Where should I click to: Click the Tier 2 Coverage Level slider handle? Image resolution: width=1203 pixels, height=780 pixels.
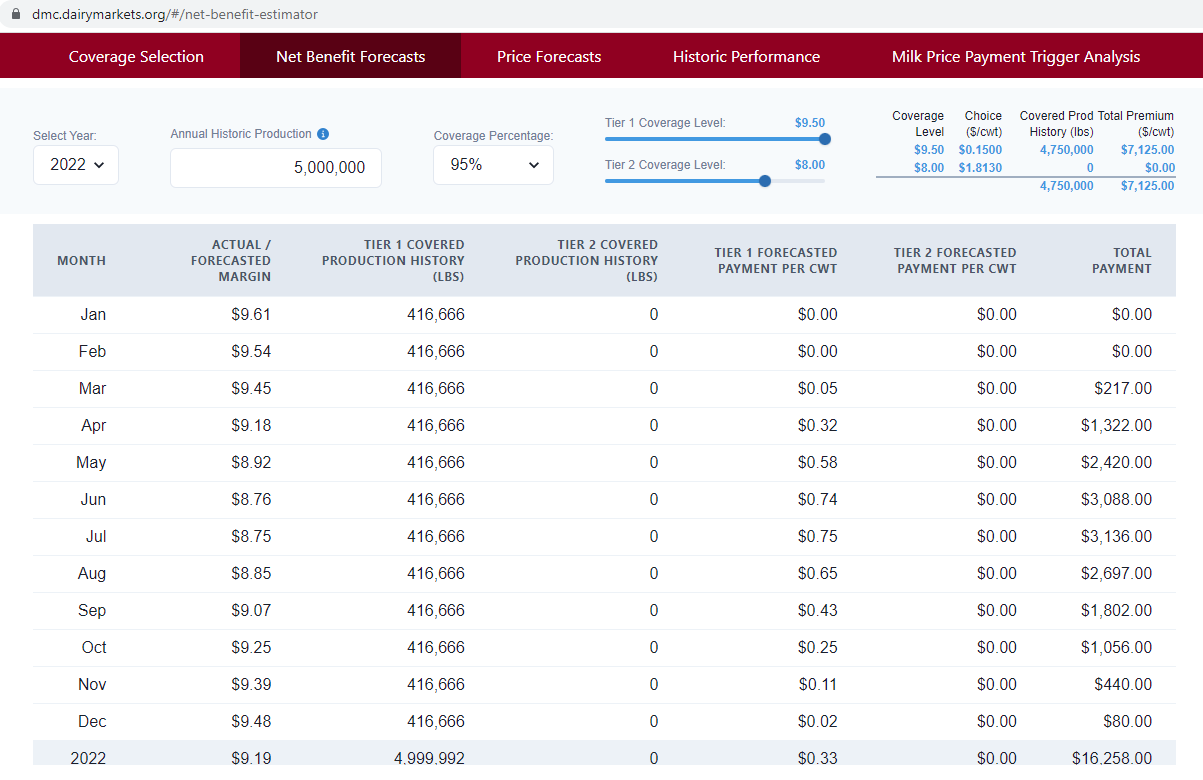coord(765,181)
